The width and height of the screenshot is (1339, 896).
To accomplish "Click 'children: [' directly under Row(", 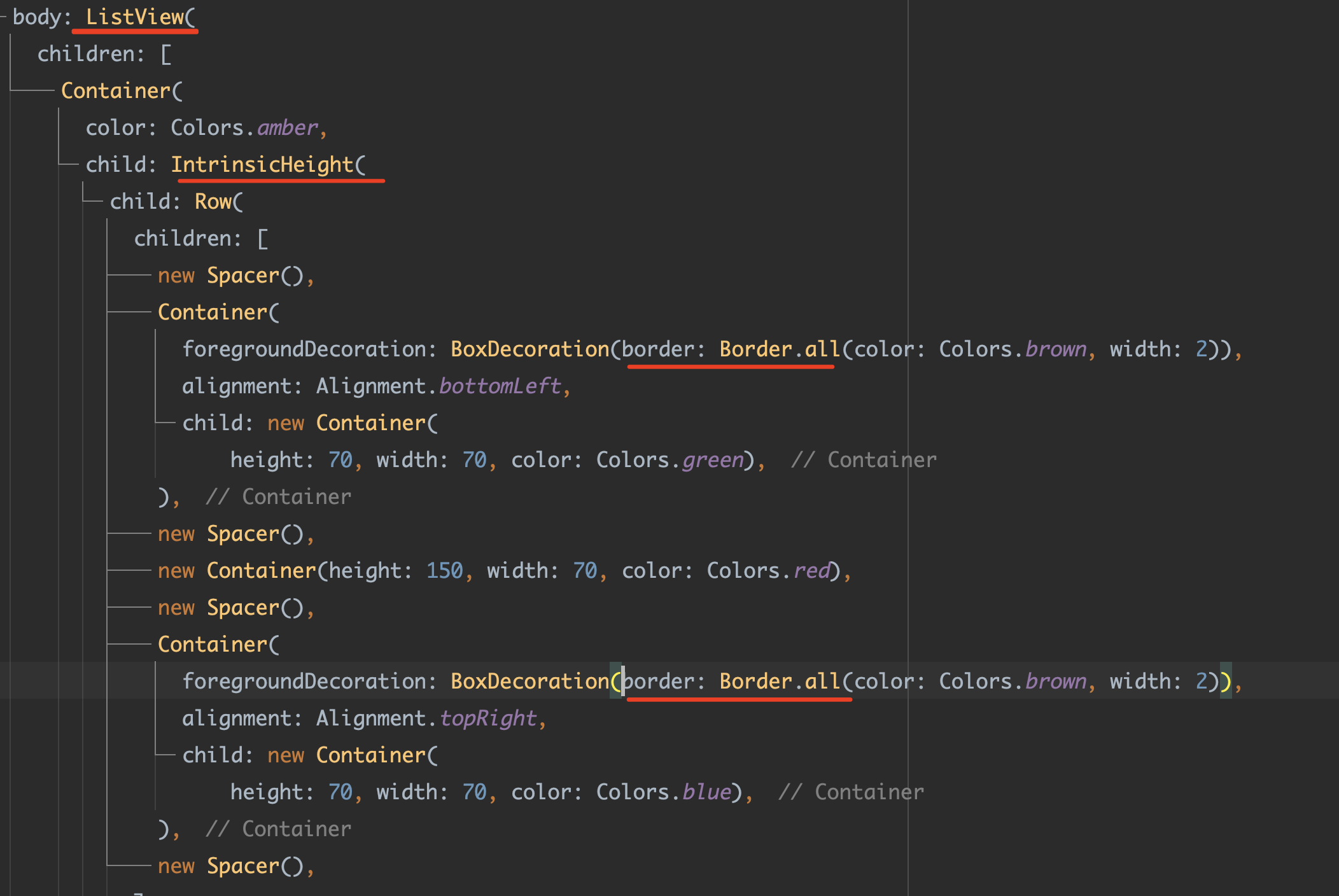I will [x=201, y=239].
